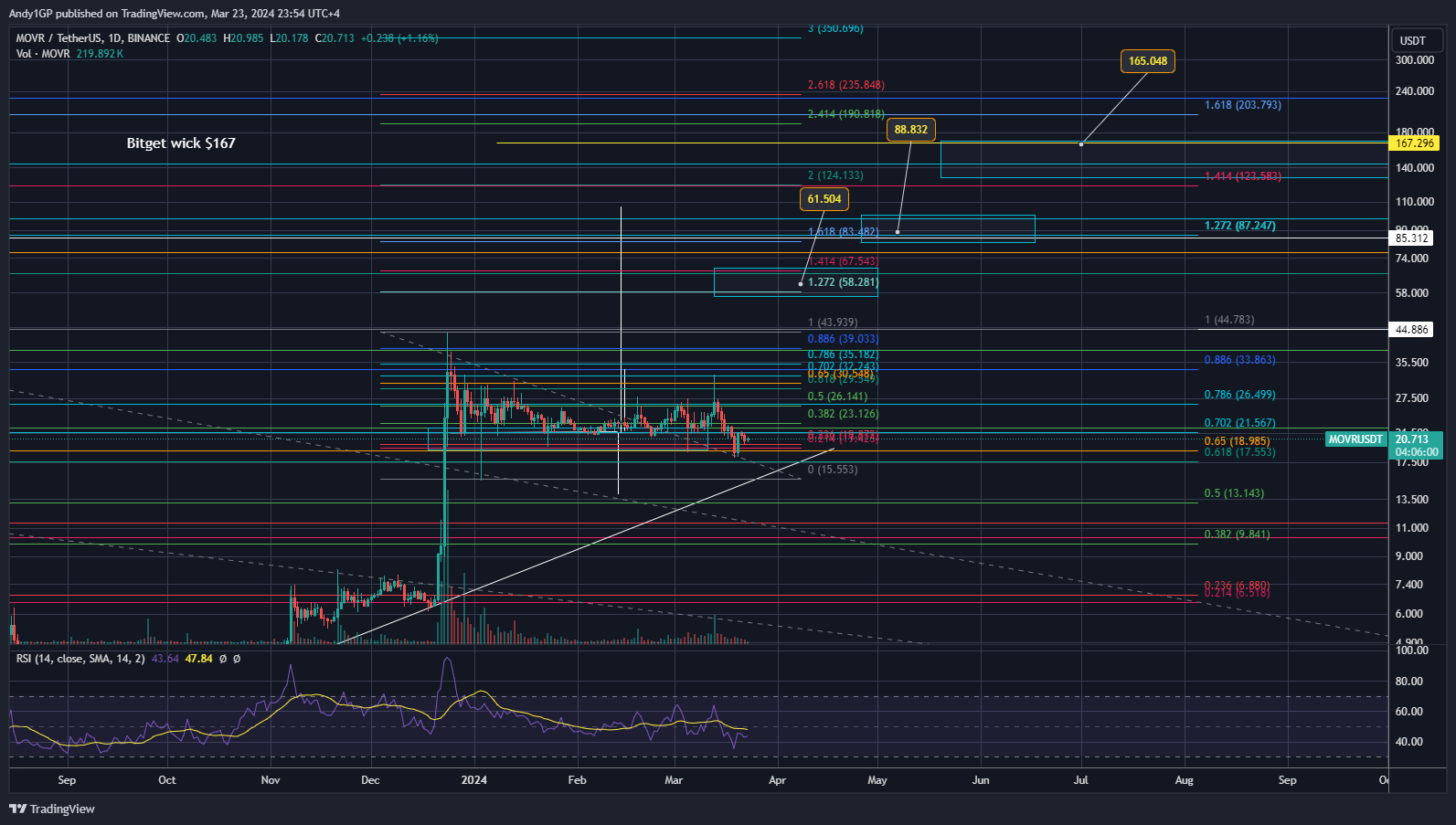
Task: Select the 61.504 price callout
Action: (x=824, y=199)
